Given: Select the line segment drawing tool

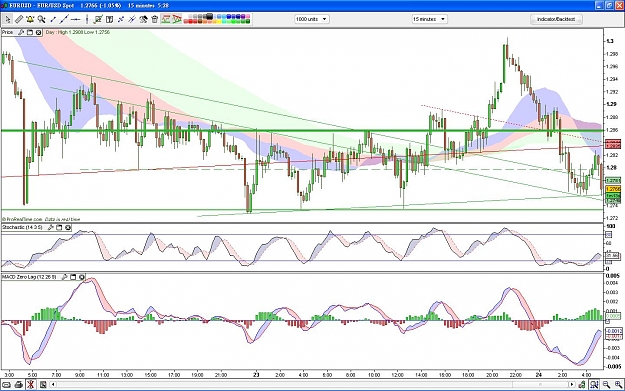Looking at the screenshot, I should tap(53, 19).
